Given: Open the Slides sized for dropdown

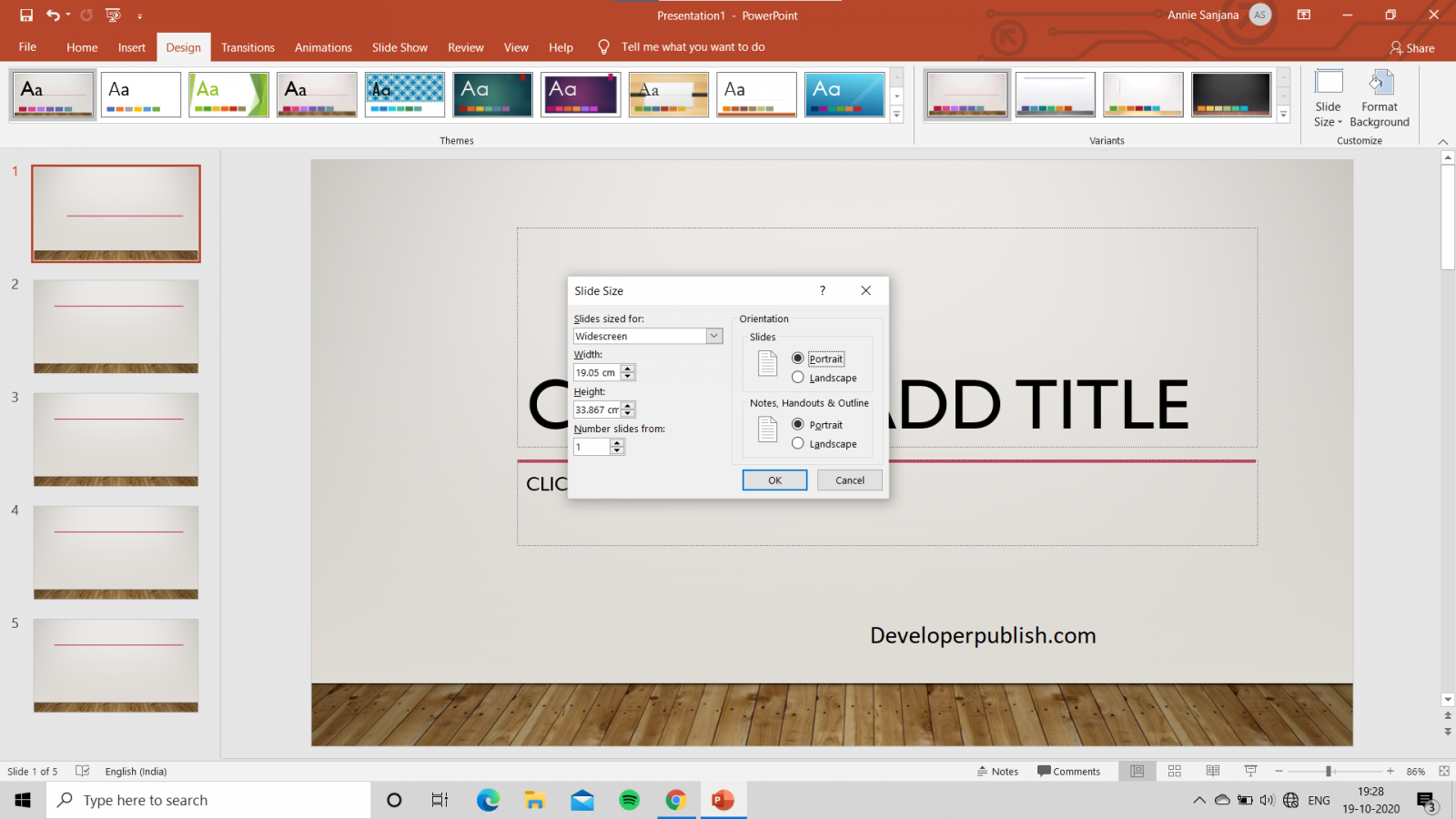Looking at the screenshot, I should (x=713, y=335).
